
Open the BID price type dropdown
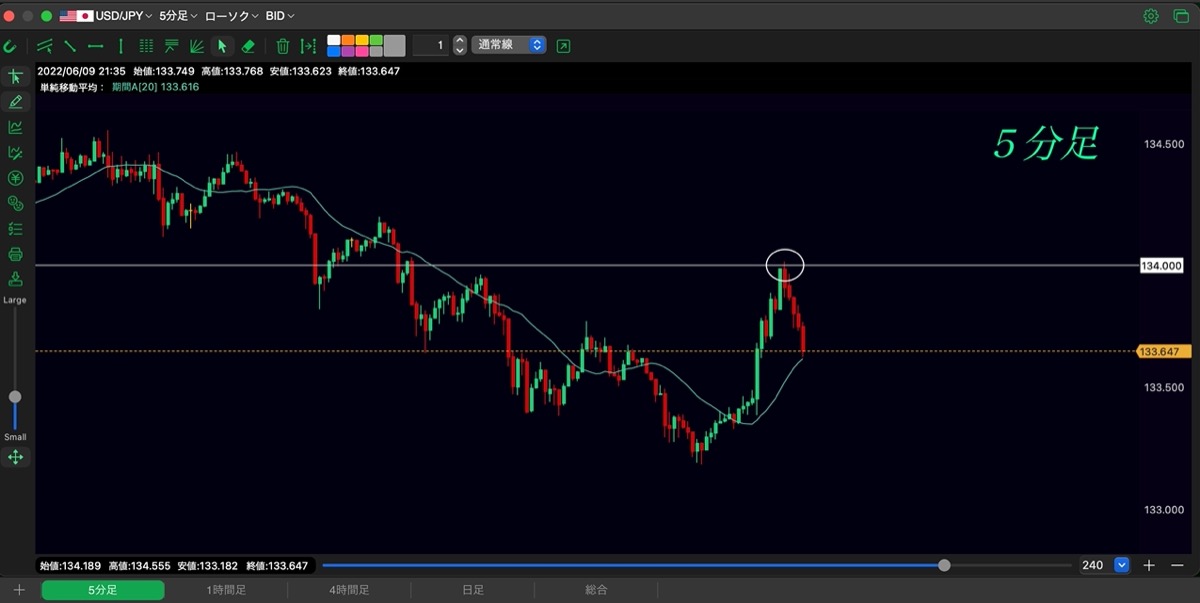(x=280, y=16)
